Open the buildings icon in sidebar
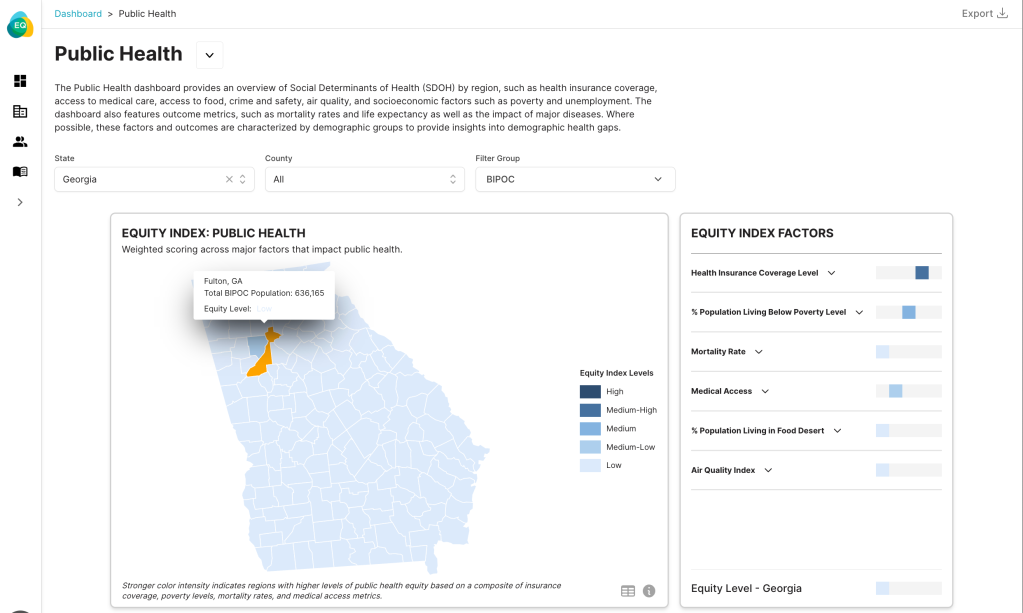 click(x=20, y=112)
